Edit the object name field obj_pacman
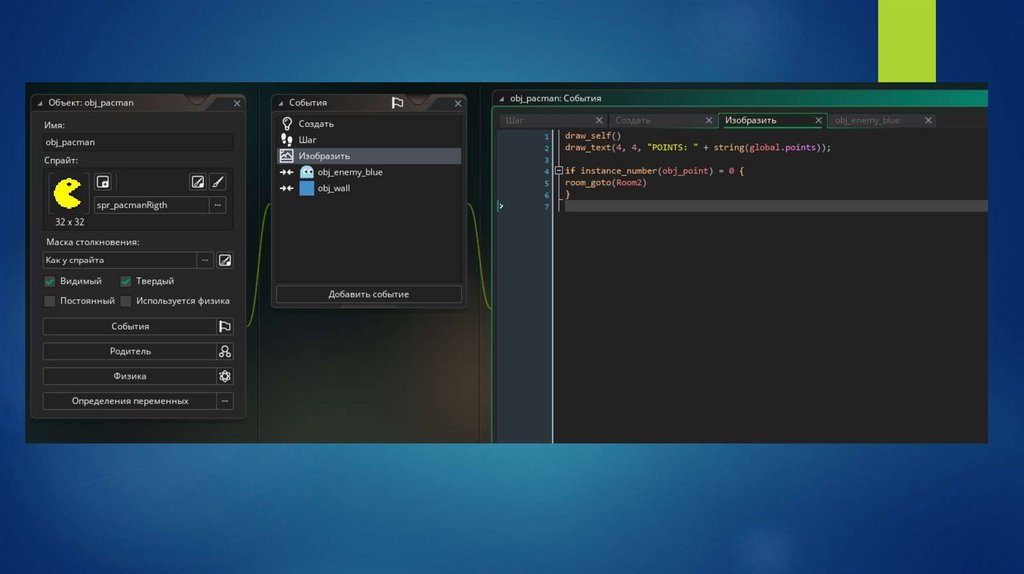The height and width of the screenshot is (574, 1024). pyautogui.click(x=138, y=142)
